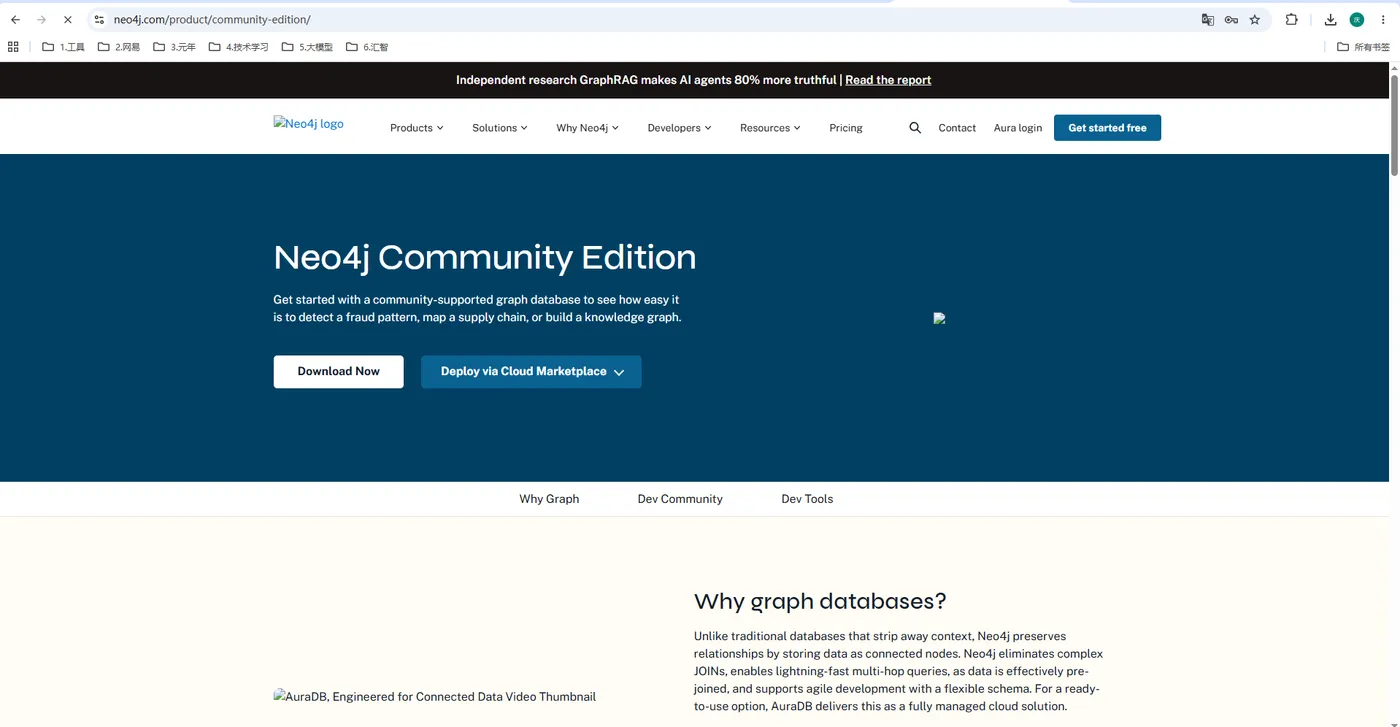Click the Why graph databases? heading
This screenshot has width=1400, height=727.
820,601
